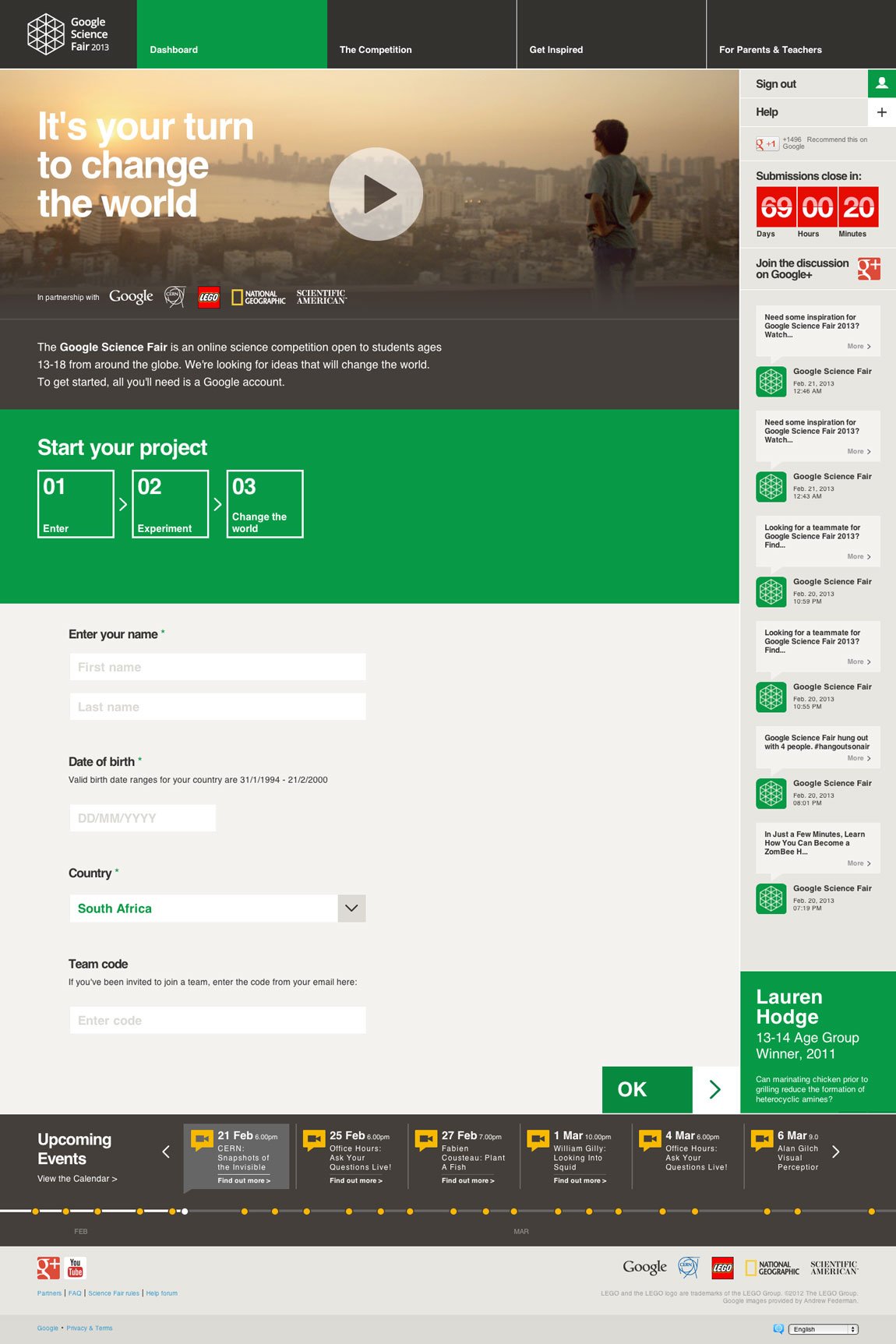Open the Help forum footer link
Image resolution: width=896 pixels, height=1344 pixels.
pyautogui.click(x=162, y=1293)
